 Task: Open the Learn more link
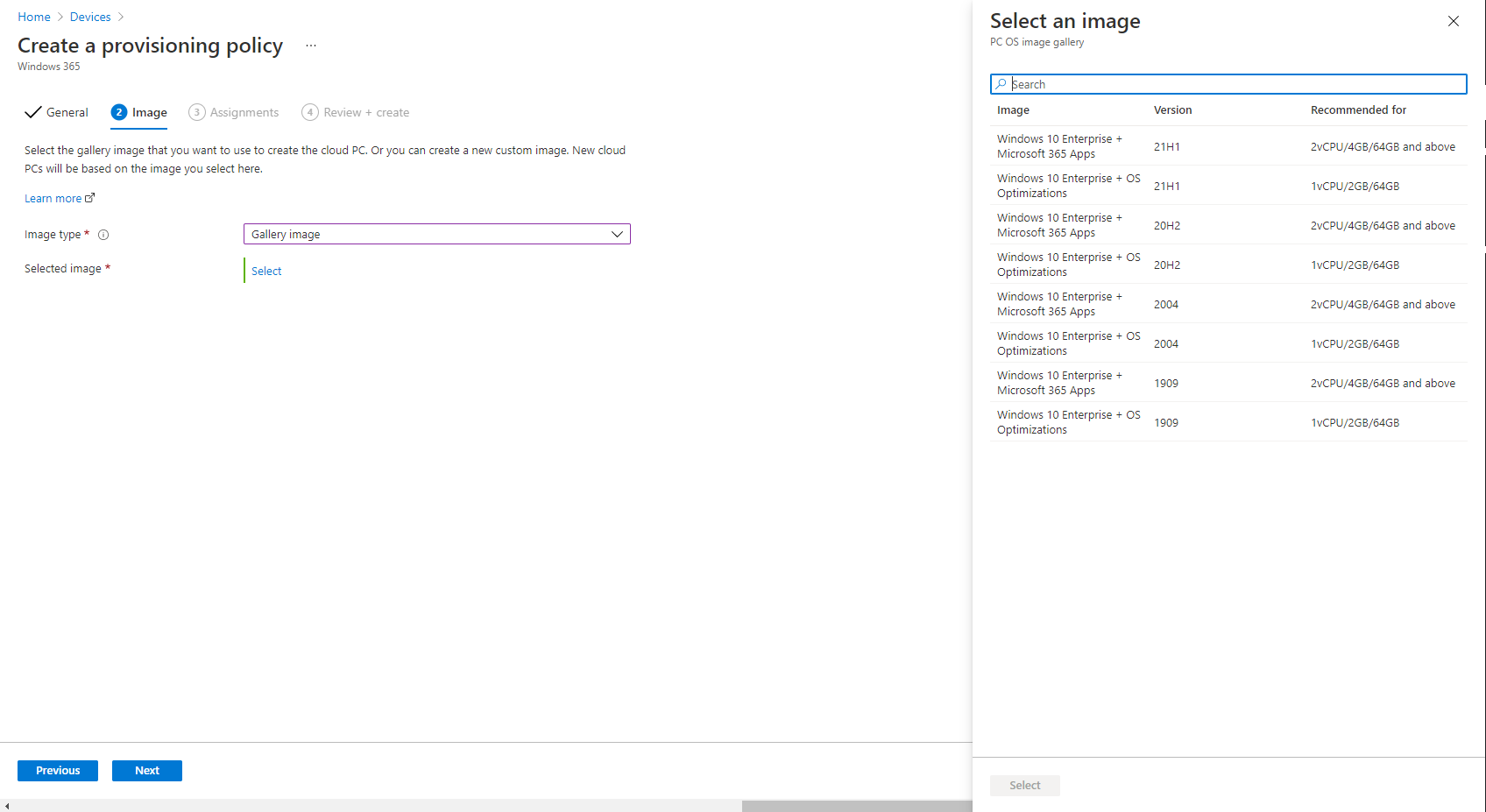[x=53, y=199]
